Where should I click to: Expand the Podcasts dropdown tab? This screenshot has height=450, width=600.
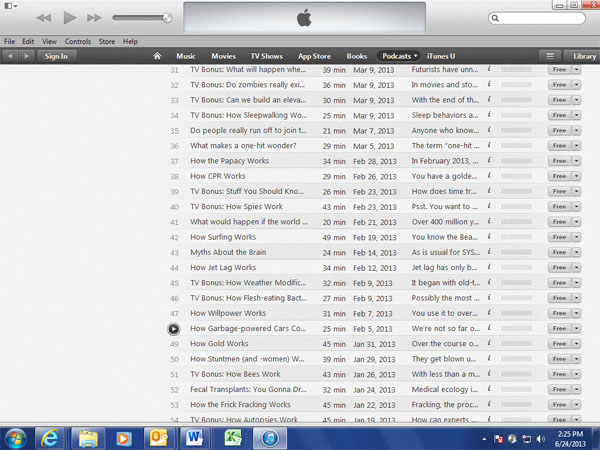(399, 56)
